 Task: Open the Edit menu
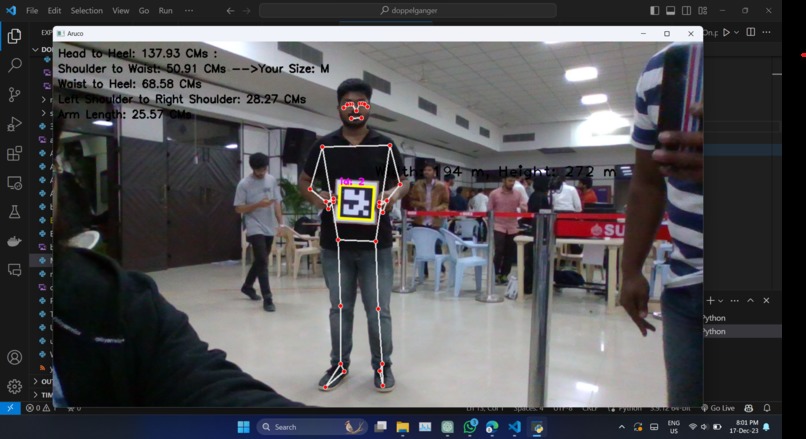pos(54,10)
